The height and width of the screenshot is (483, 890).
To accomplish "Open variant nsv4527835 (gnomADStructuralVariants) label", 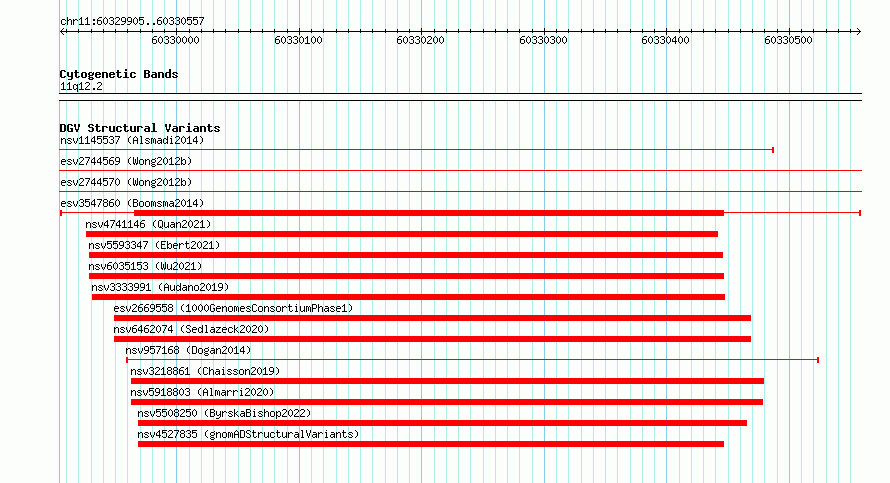I will click(248, 434).
